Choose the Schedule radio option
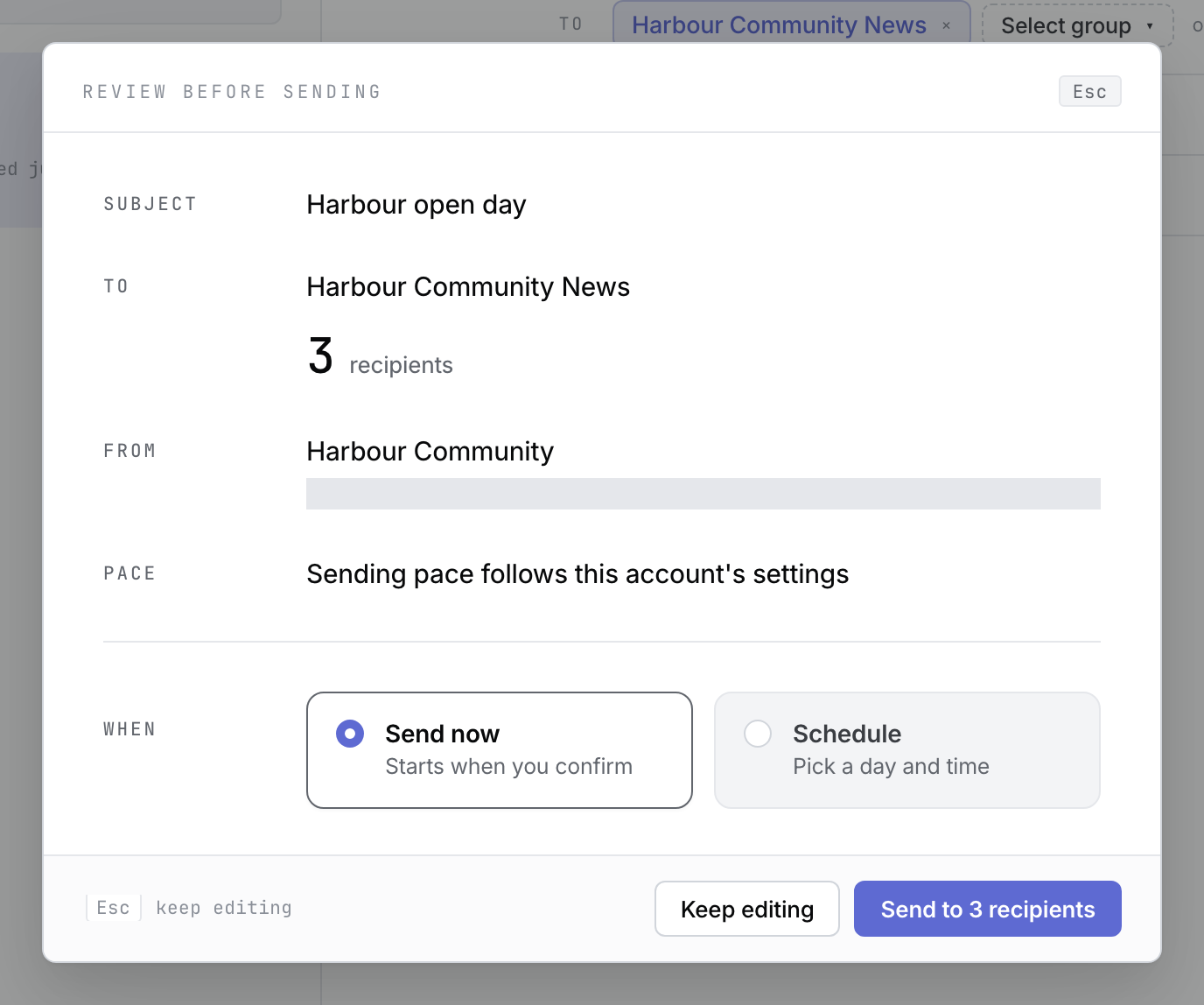This screenshot has height=1005, width=1204. [x=907, y=750]
